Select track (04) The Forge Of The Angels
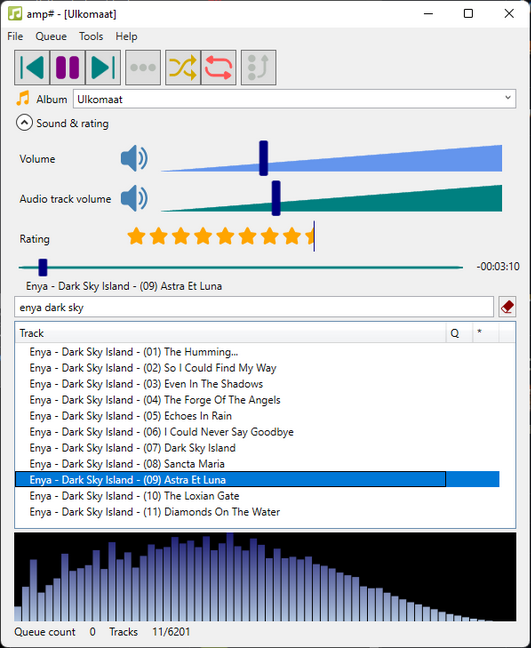This screenshot has height=648, width=531. (x=257, y=400)
